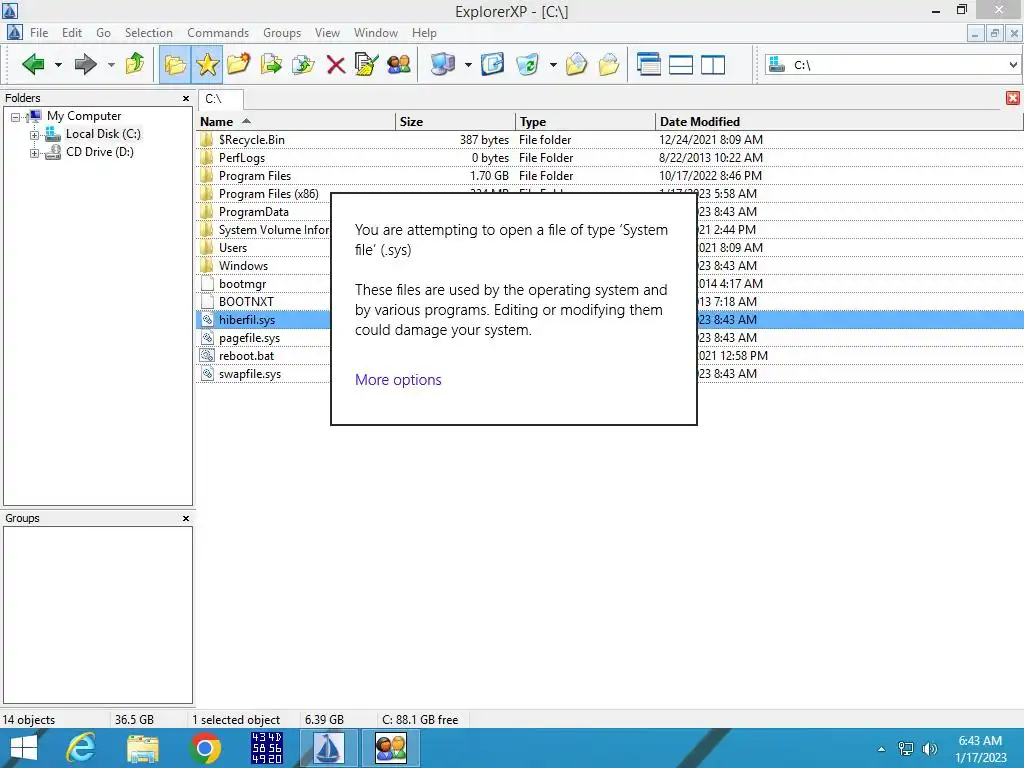Sort by Type column header
Screen dimensions: 1024x768
pos(585,121)
